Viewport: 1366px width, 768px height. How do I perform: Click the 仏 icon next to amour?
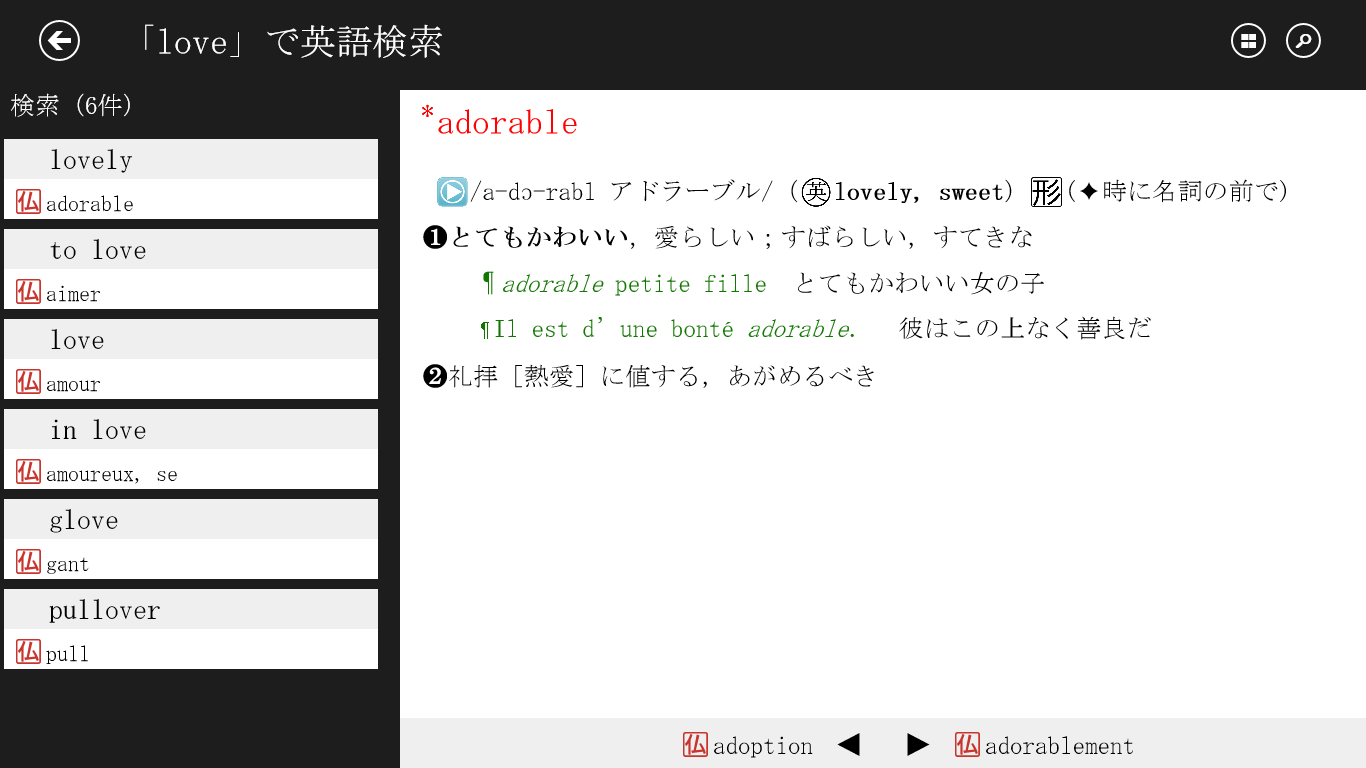click(x=26, y=383)
